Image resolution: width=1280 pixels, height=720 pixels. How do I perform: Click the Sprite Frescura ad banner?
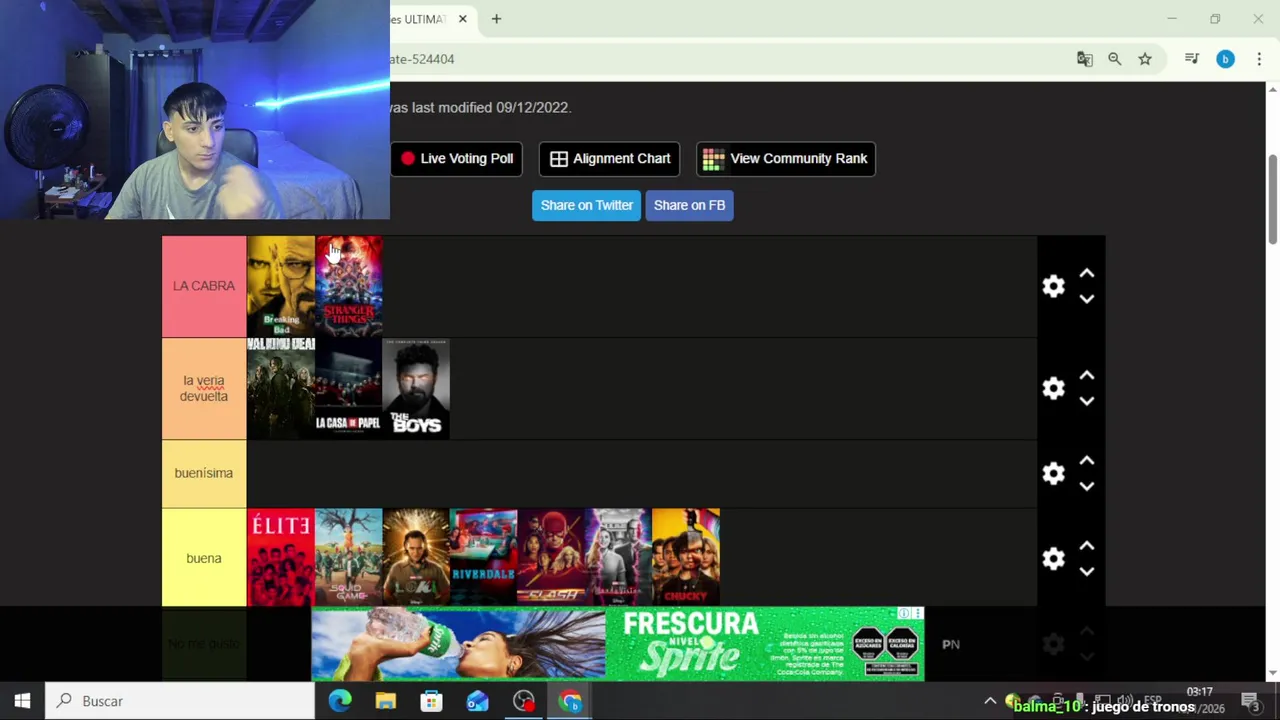tap(618, 644)
